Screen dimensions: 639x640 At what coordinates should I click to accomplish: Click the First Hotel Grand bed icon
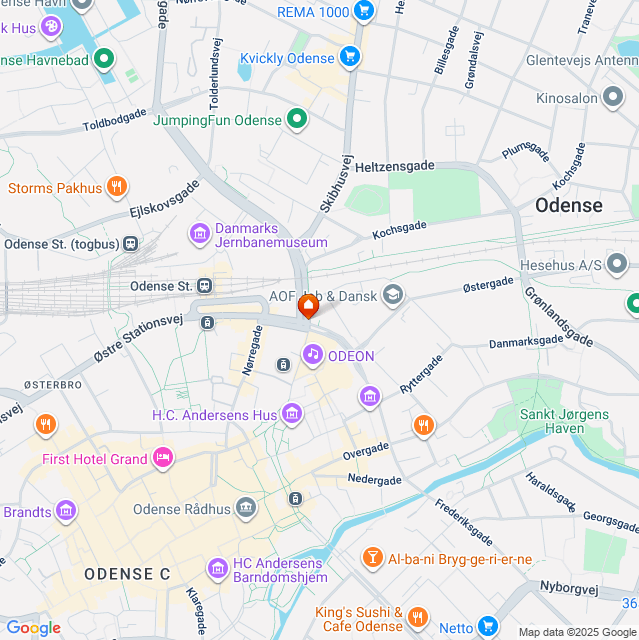tap(163, 458)
